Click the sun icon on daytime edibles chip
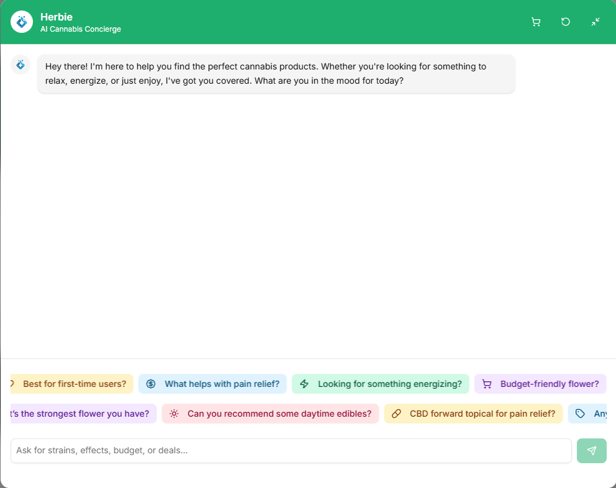This screenshot has height=488, width=616. [x=174, y=414]
